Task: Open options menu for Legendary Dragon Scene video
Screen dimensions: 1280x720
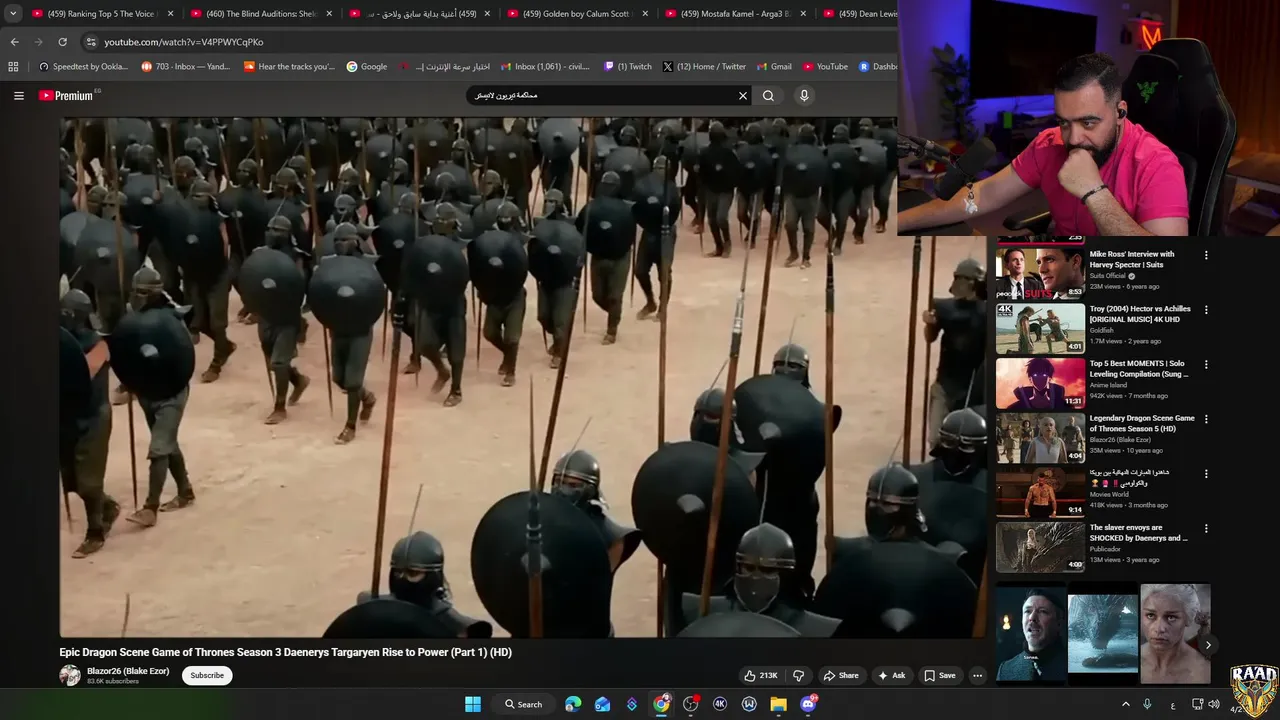Action: (x=1206, y=419)
